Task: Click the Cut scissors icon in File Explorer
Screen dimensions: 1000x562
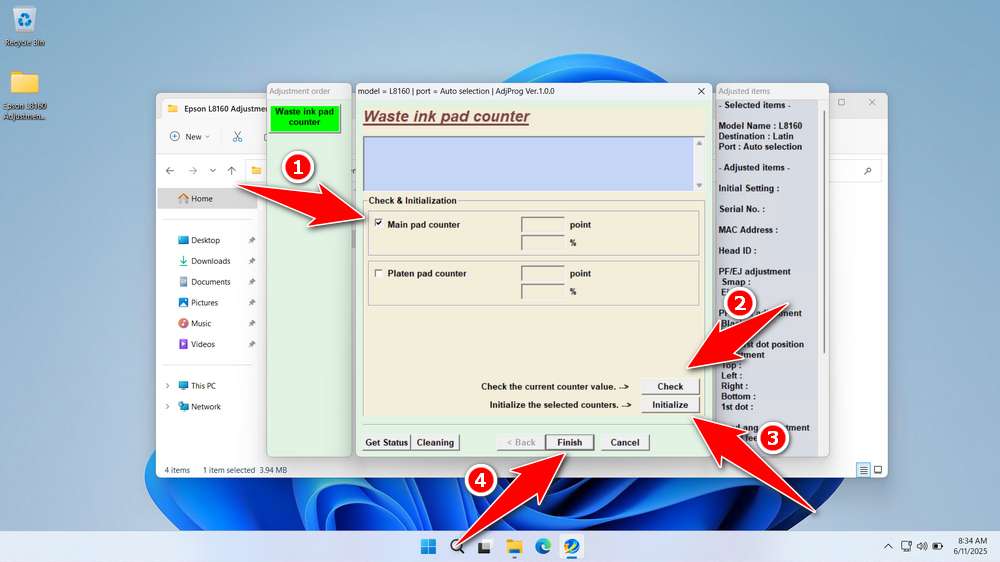Action: (237, 137)
